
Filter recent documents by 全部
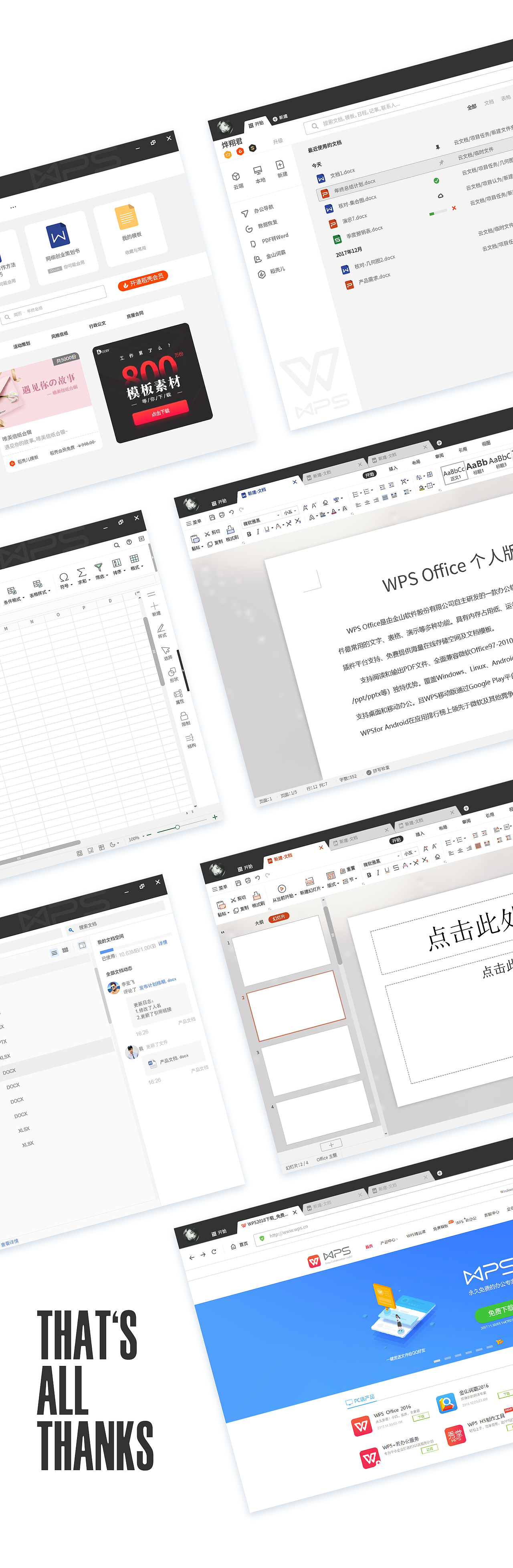pyautogui.click(x=472, y=107)
